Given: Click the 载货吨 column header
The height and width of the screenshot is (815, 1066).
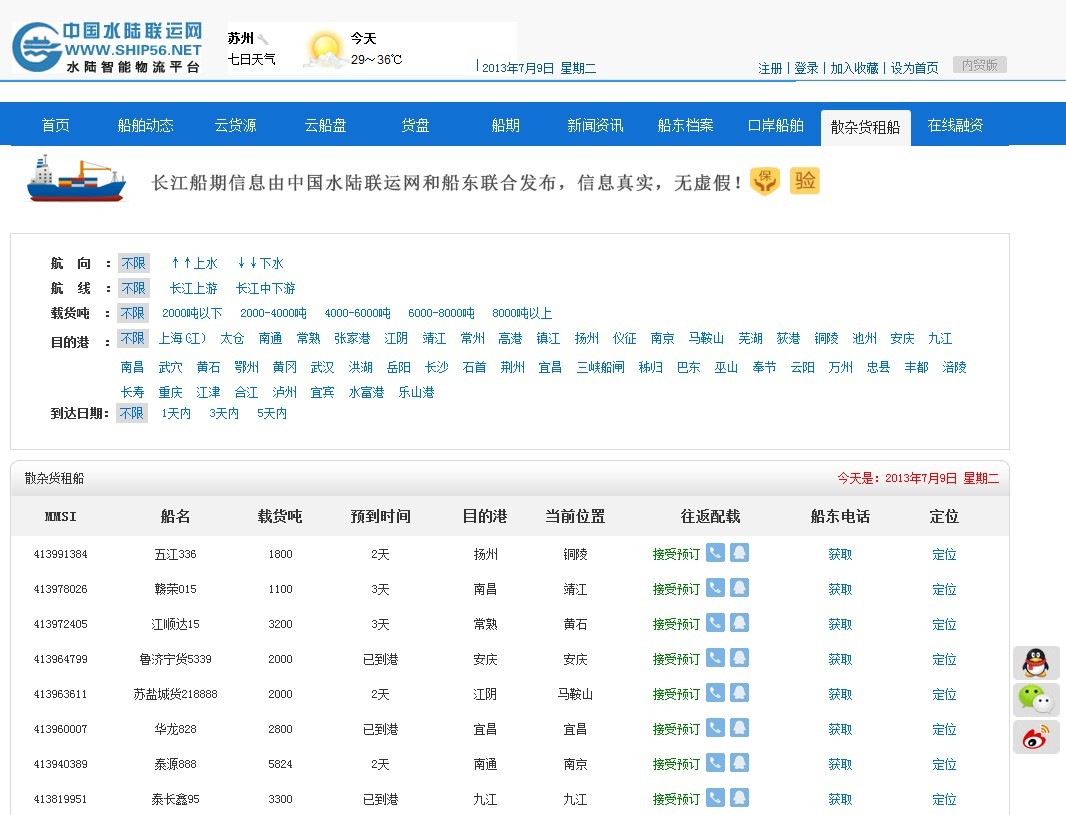Looking at the screenshot, I should [x=280, y=517].
